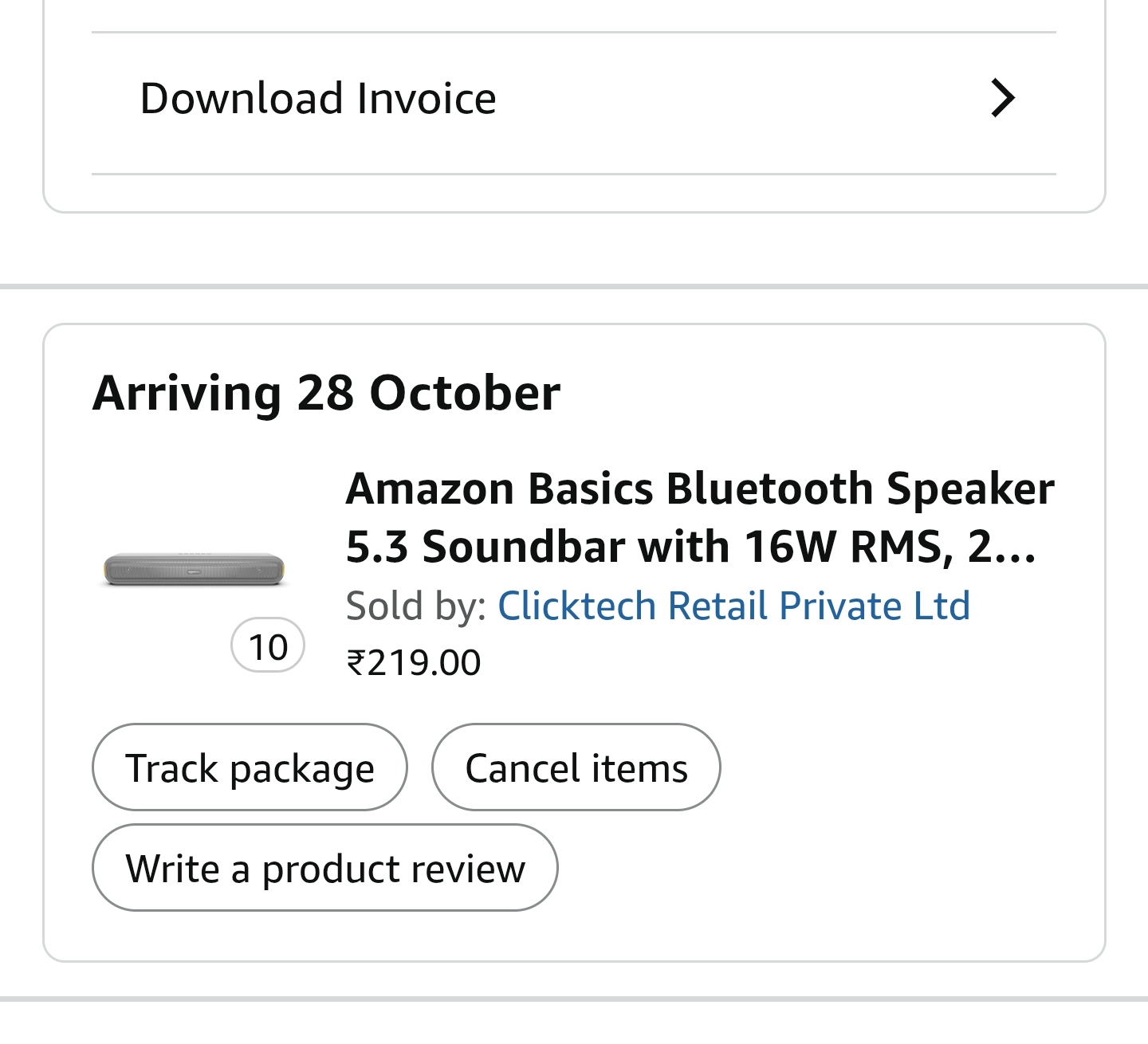Tap the quantity badge showing 10
The image size is (1148, 1044).
tap(268, 646)
